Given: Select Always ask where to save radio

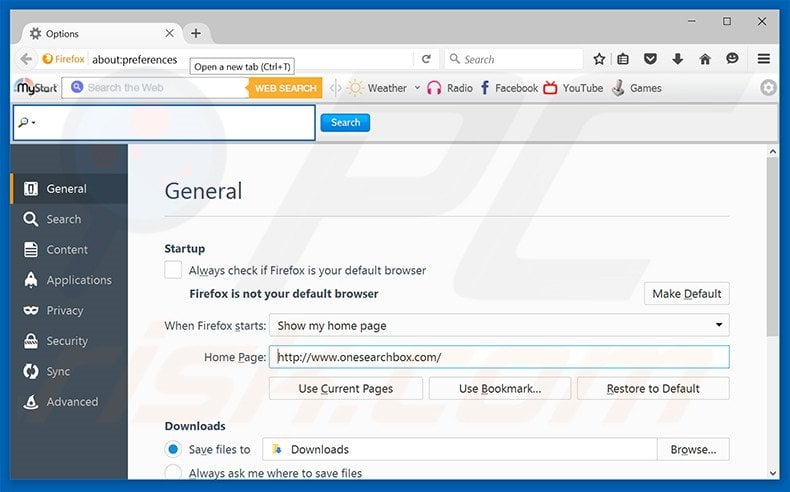Looking at the screenshot, I should point(173,473).
